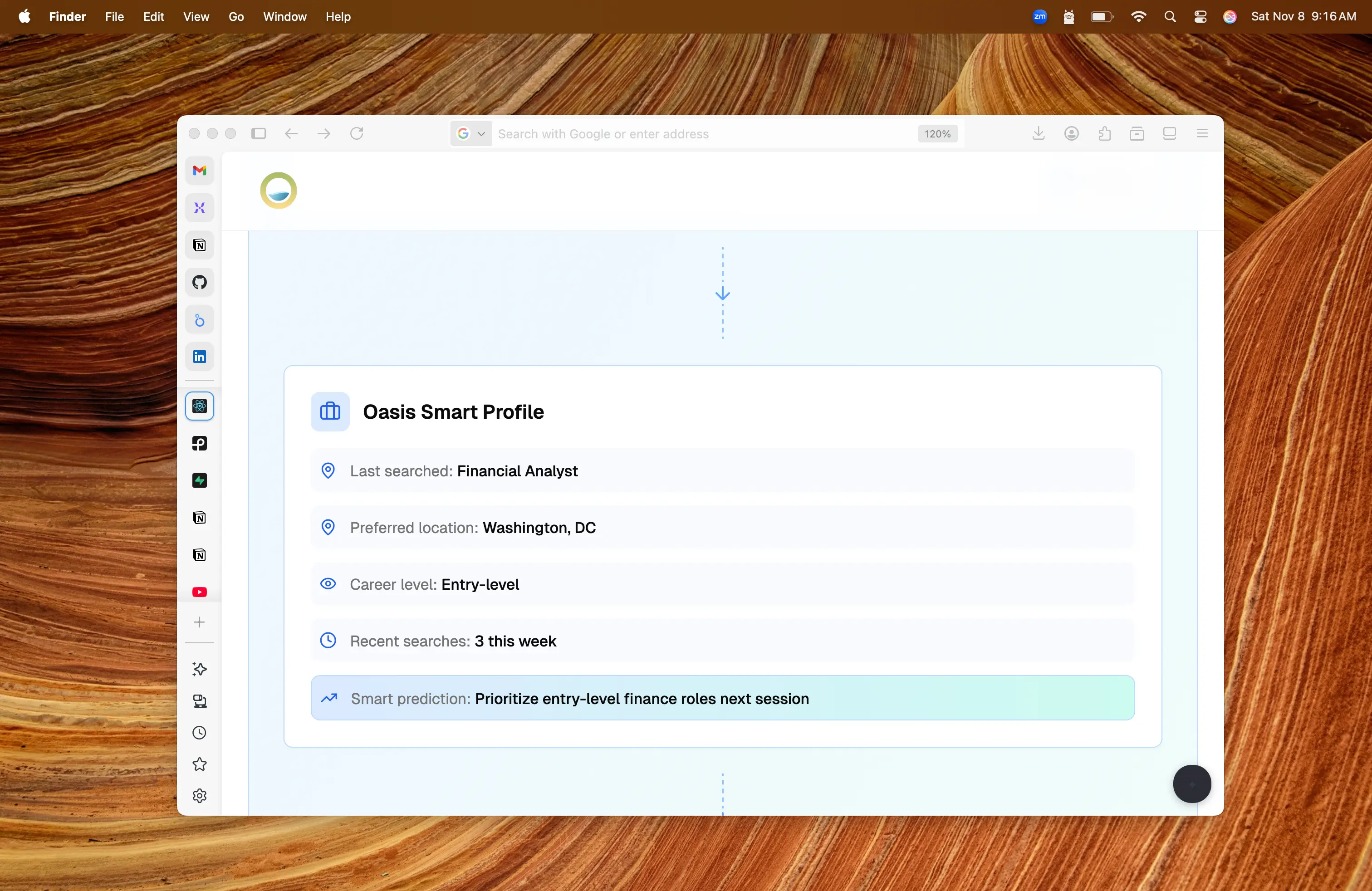Open the search engine dropdown next to Google icon
The height and width of the screenshot is (891, 1372).
tap(482, 134)
